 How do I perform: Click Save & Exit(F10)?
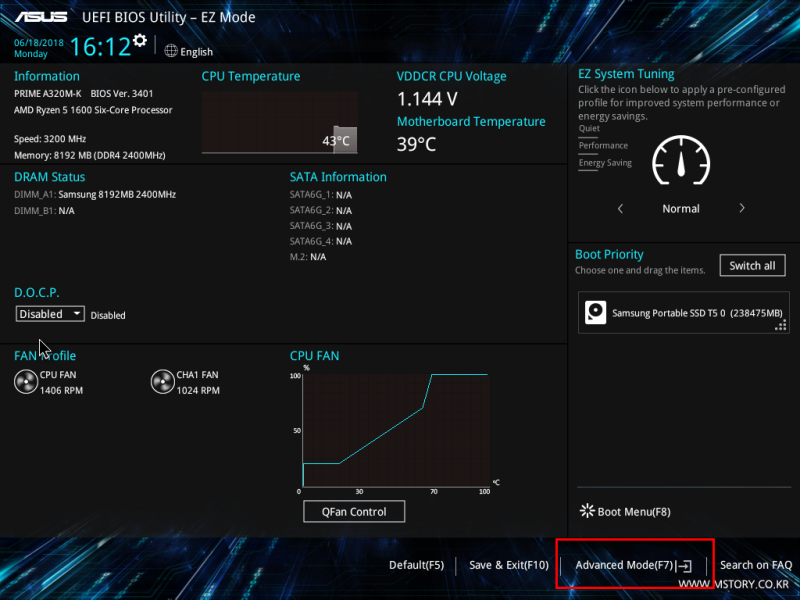coord(509,565)
